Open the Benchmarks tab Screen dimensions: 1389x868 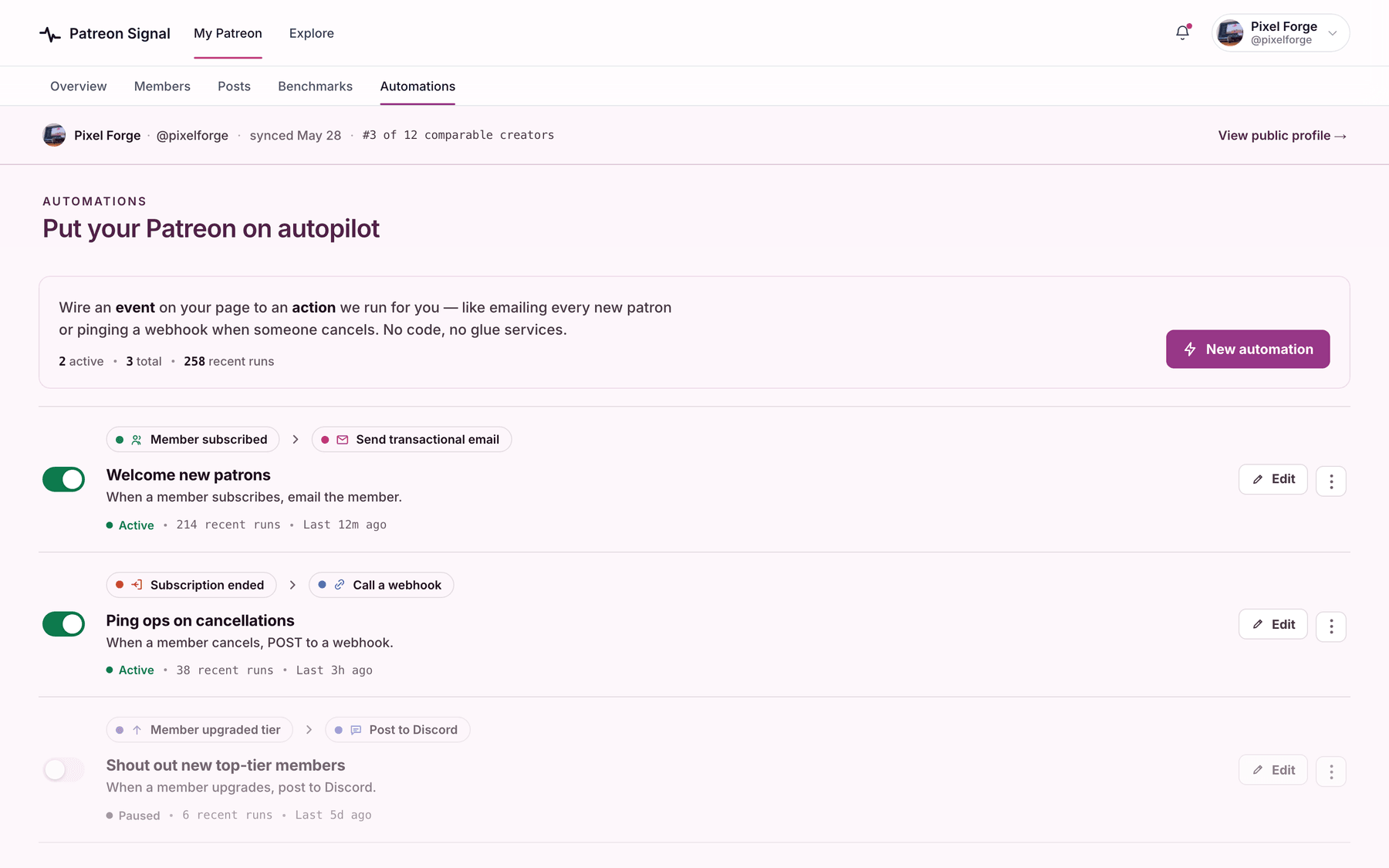coord(315,86)
